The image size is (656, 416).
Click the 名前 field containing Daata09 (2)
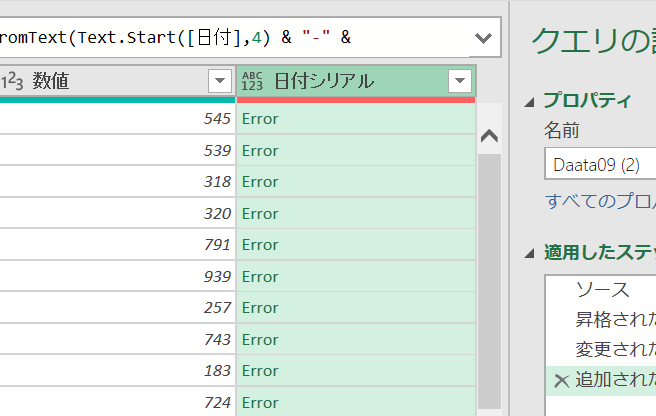coord(600,164)
